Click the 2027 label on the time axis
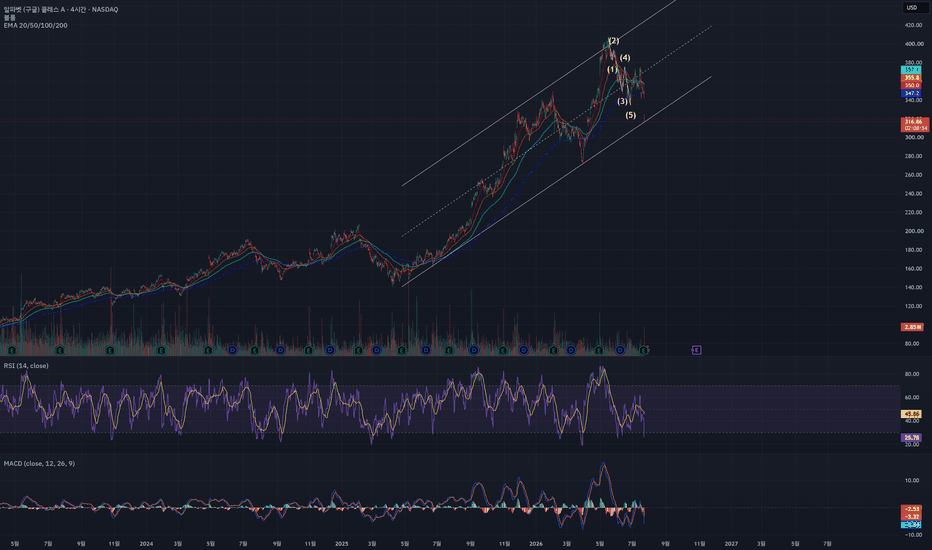 [x=731, y=543]
